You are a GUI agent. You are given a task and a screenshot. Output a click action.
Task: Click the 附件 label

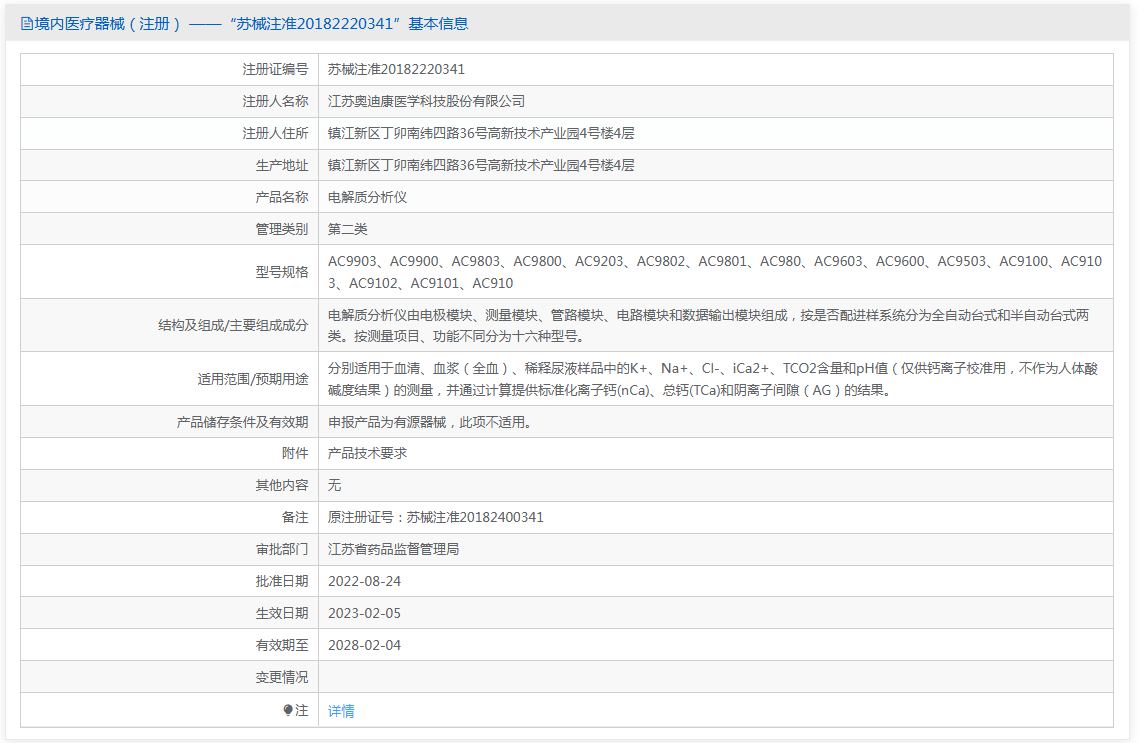pyautogui.click(x=295, y=453)
